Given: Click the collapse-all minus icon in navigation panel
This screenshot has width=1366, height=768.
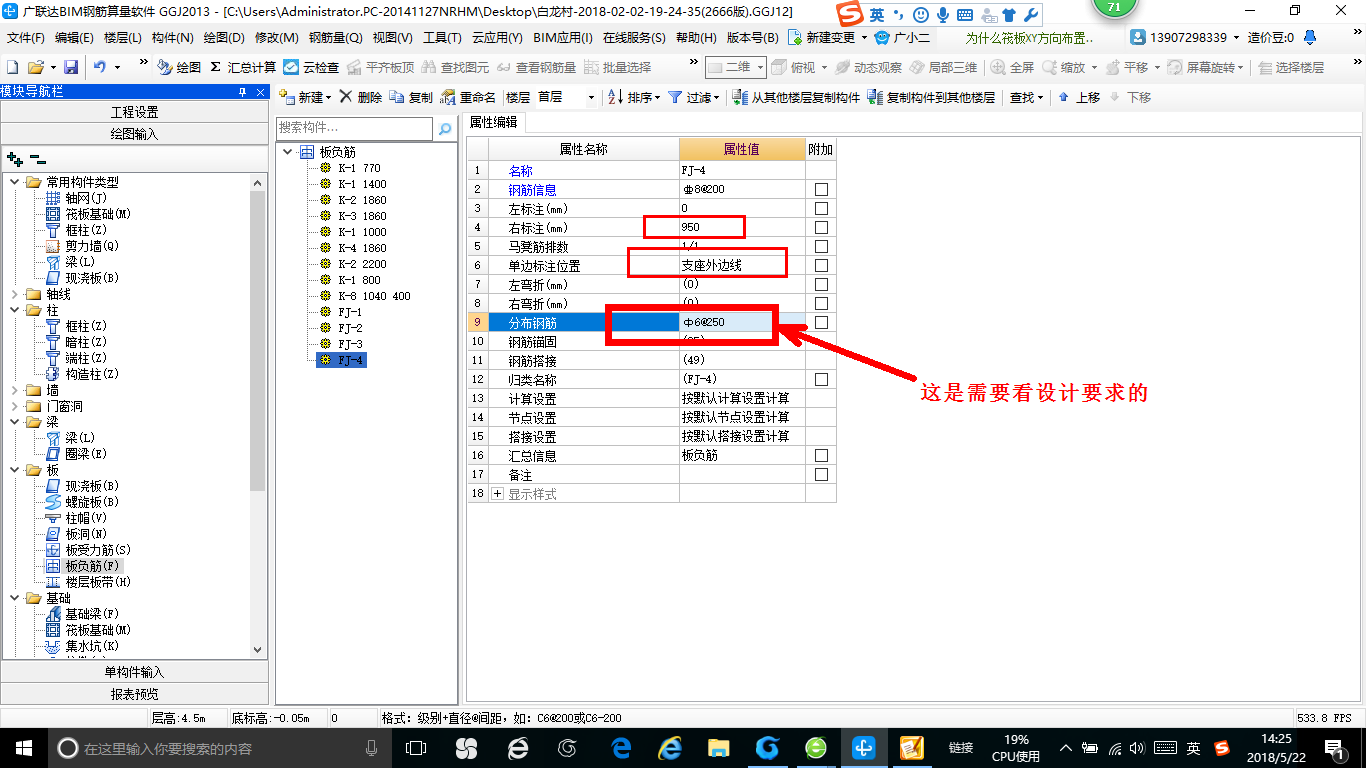Looking at the screenshot, I should [x=38, y=159].
